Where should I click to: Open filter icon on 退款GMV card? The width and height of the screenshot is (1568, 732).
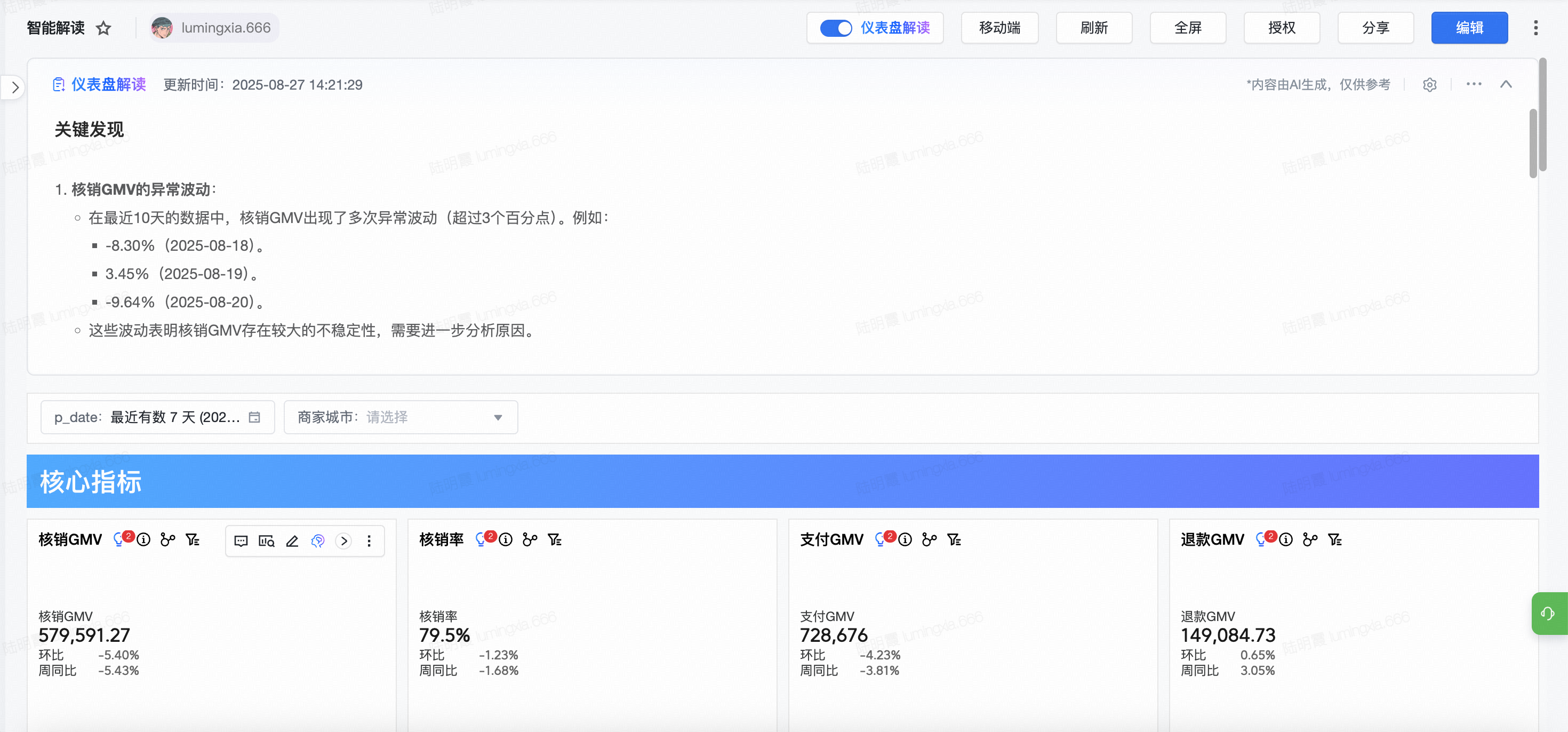click(1334, 539)
